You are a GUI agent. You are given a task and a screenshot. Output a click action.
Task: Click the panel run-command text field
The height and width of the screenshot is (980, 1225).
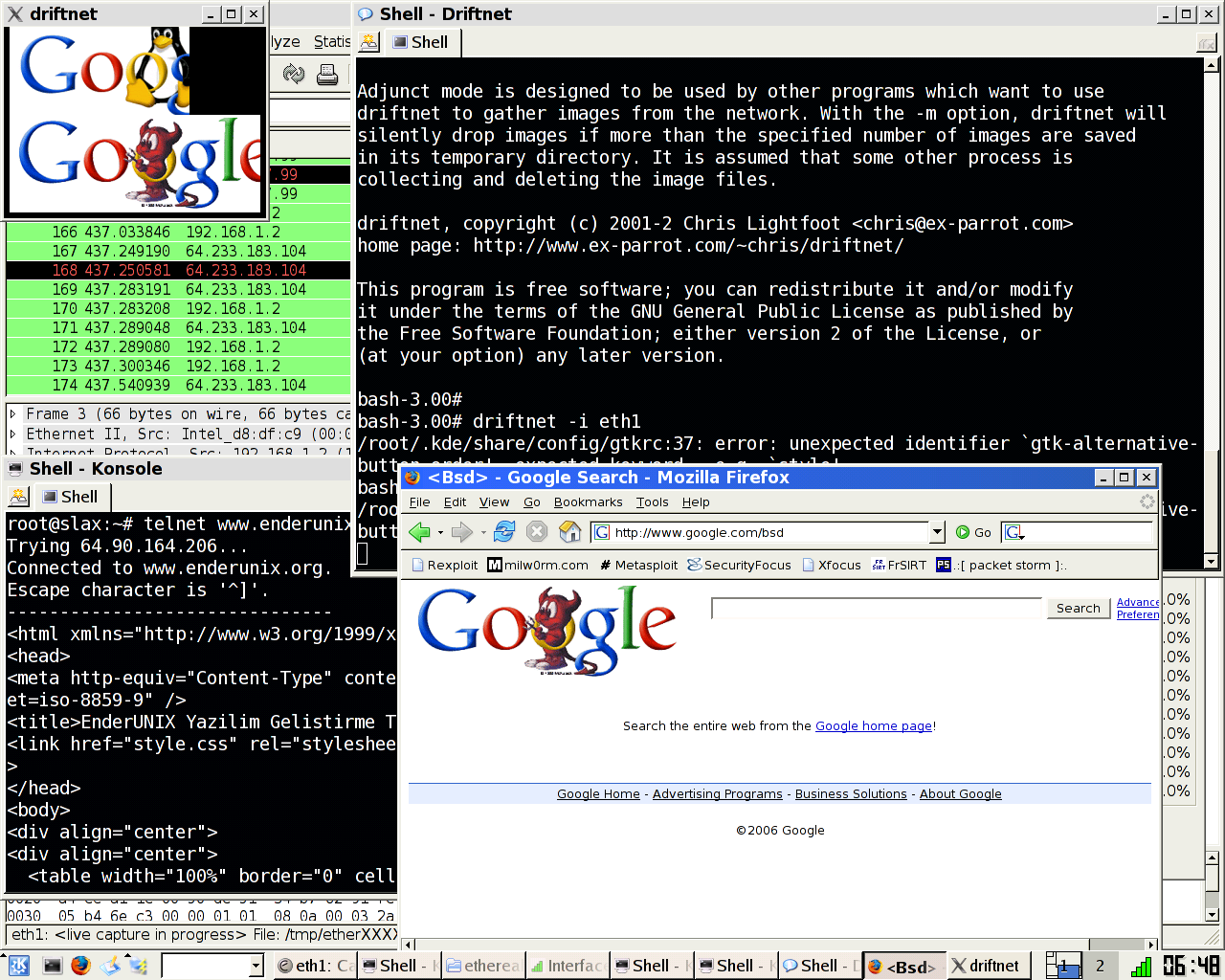coord(205,967)
